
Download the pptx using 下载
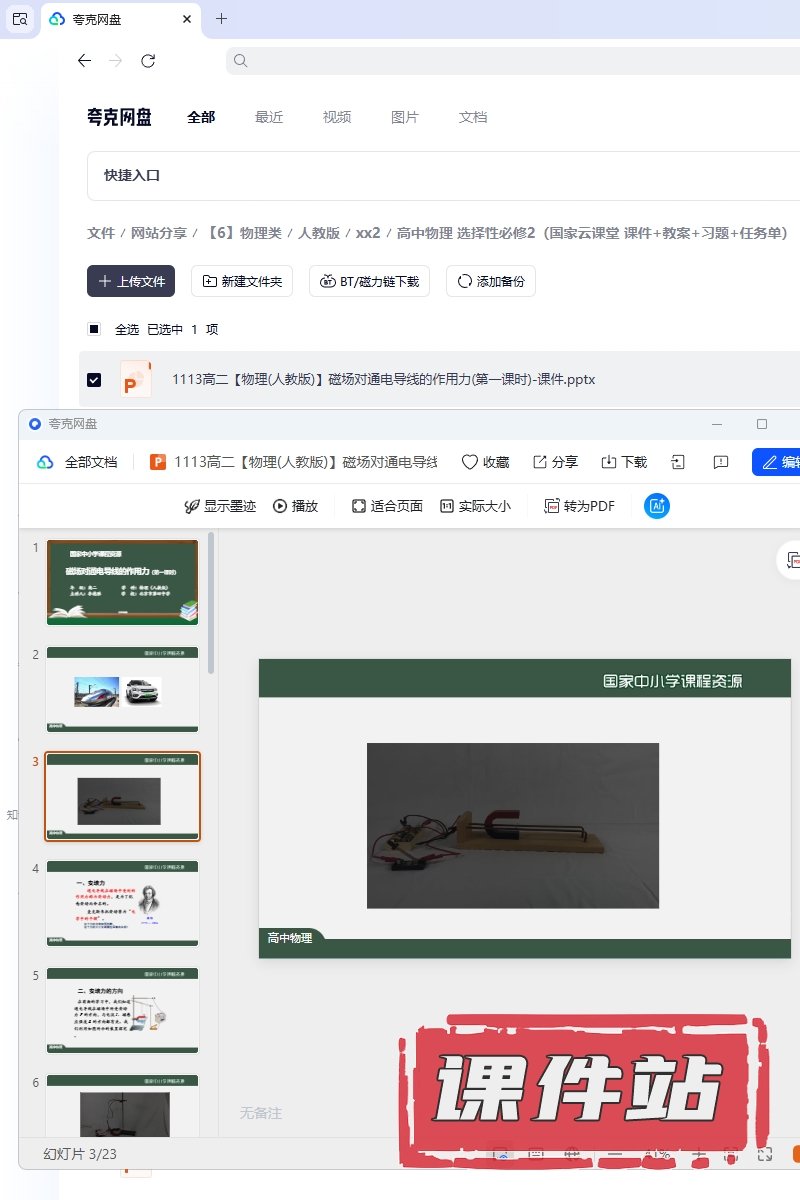[609, 462]
